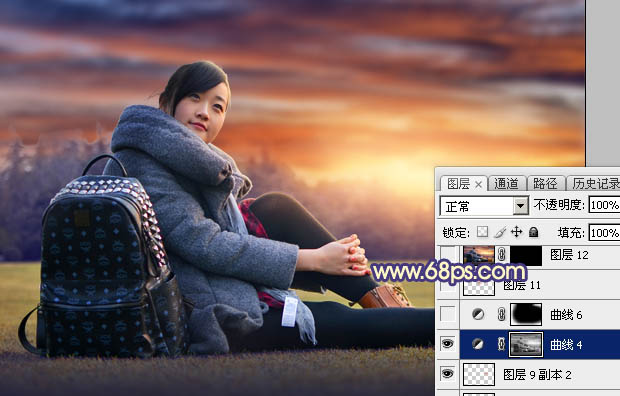Show the 曲线 6 layer visibility box
The width and height of the screenshot is (620, 396).
(448, 315)
